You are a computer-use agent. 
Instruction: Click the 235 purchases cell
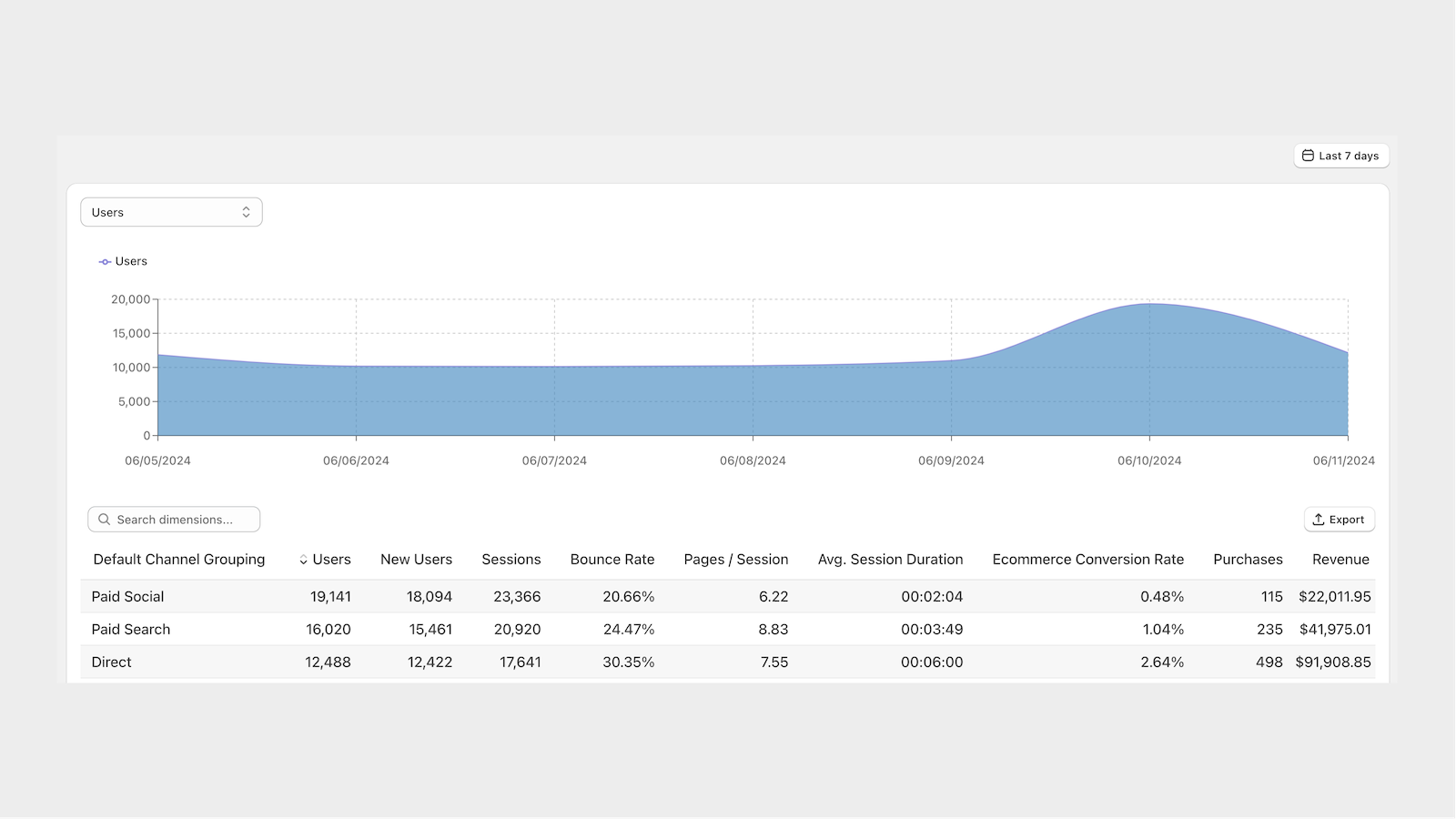[1269, 630]
